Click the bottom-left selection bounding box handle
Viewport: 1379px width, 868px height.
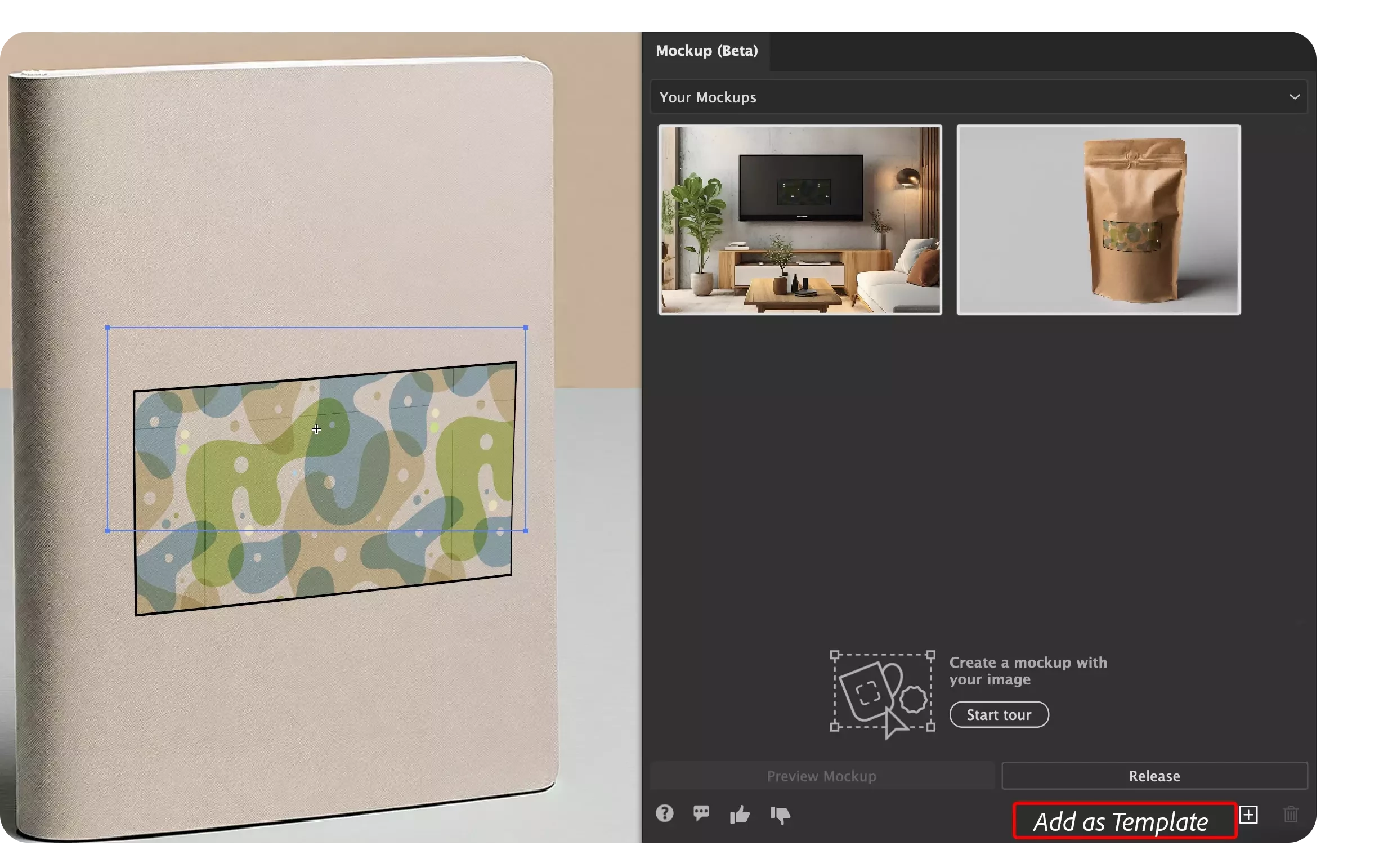108,531
